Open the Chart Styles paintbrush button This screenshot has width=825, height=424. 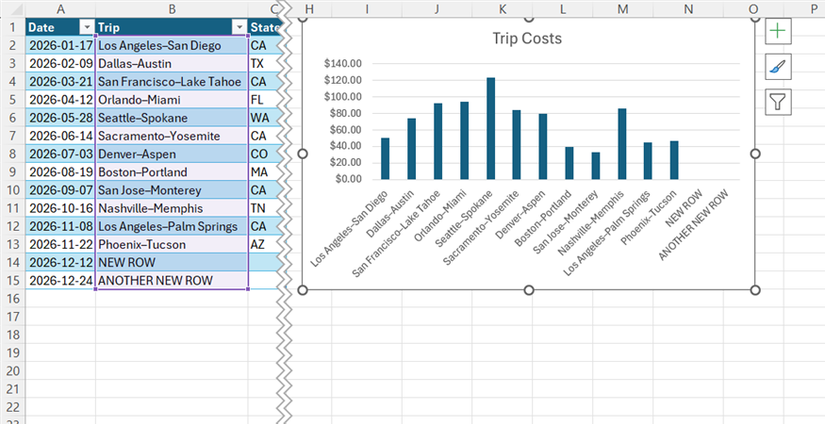[778, 67]
